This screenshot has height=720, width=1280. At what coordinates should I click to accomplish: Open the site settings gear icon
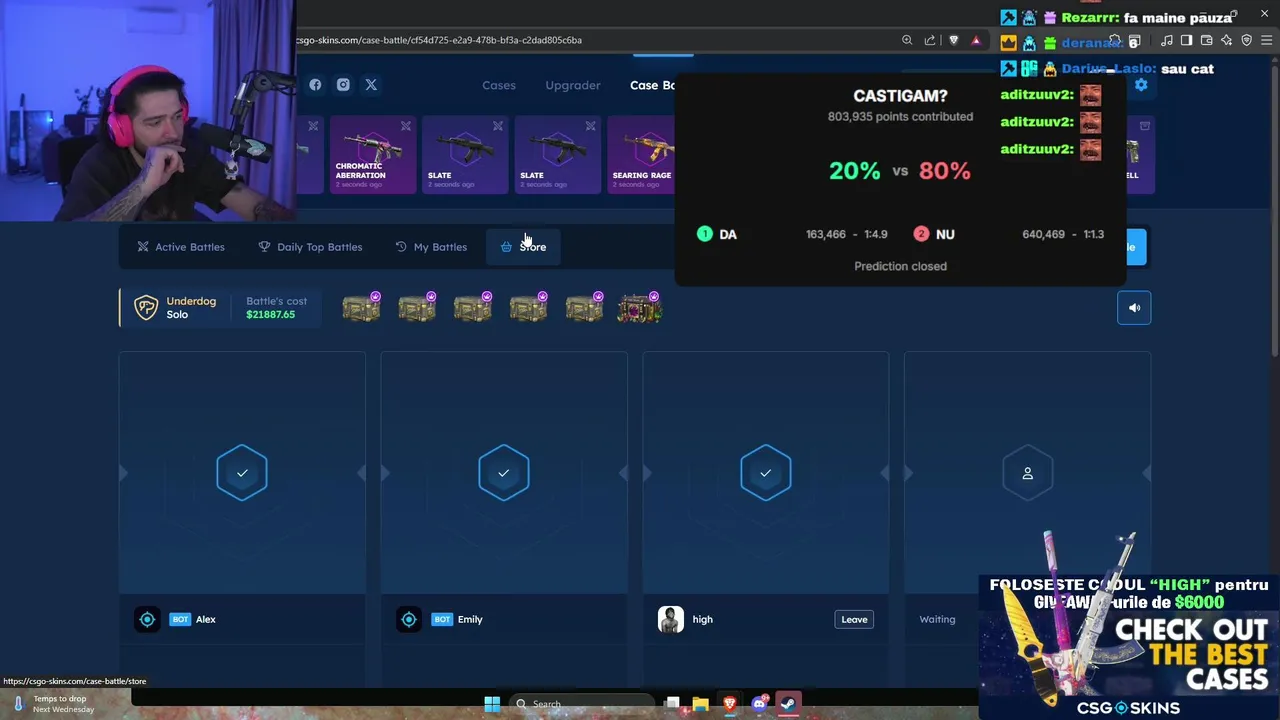coord(1141,85)
